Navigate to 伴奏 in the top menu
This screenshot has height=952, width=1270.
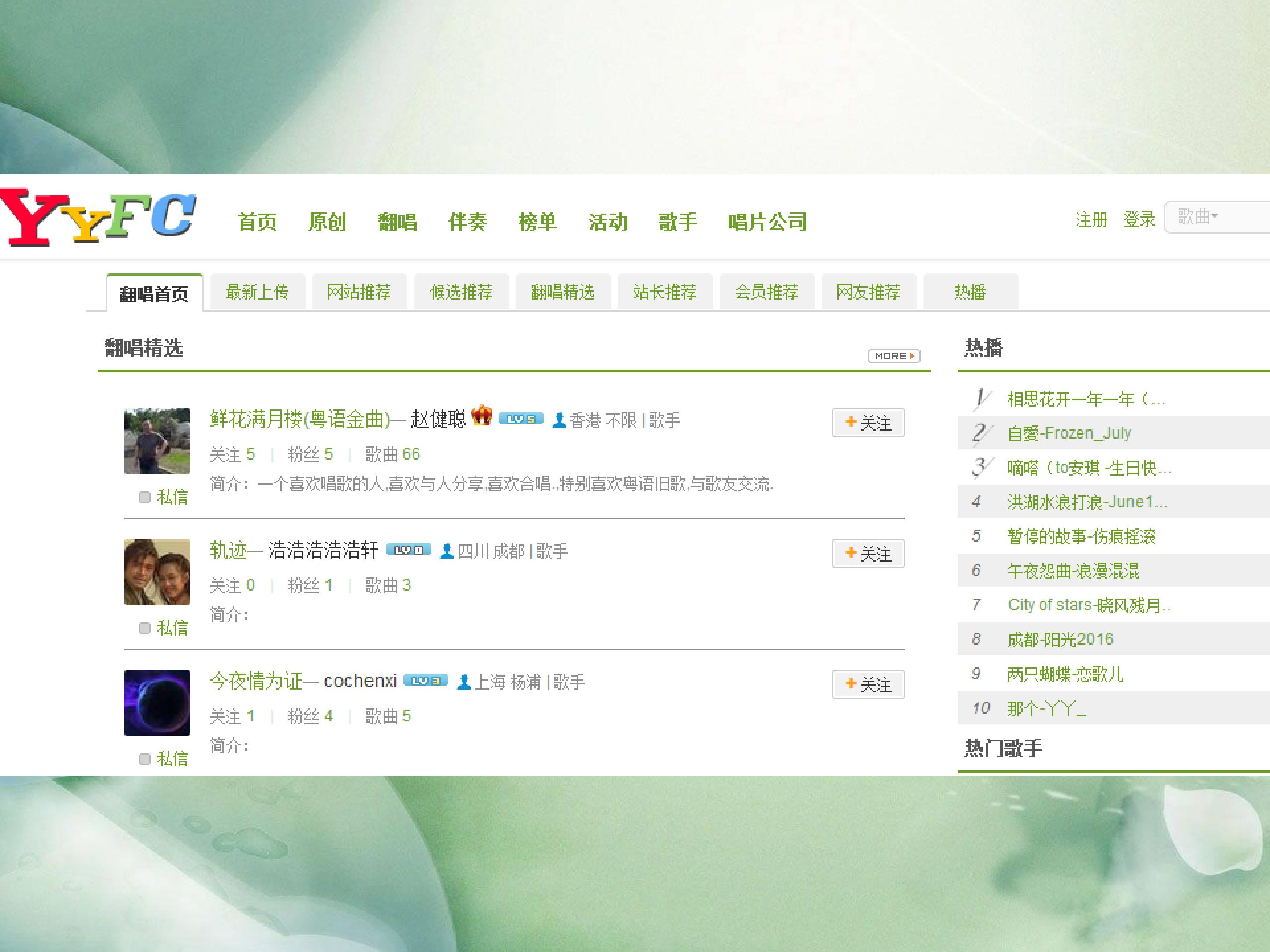[467, 222]
